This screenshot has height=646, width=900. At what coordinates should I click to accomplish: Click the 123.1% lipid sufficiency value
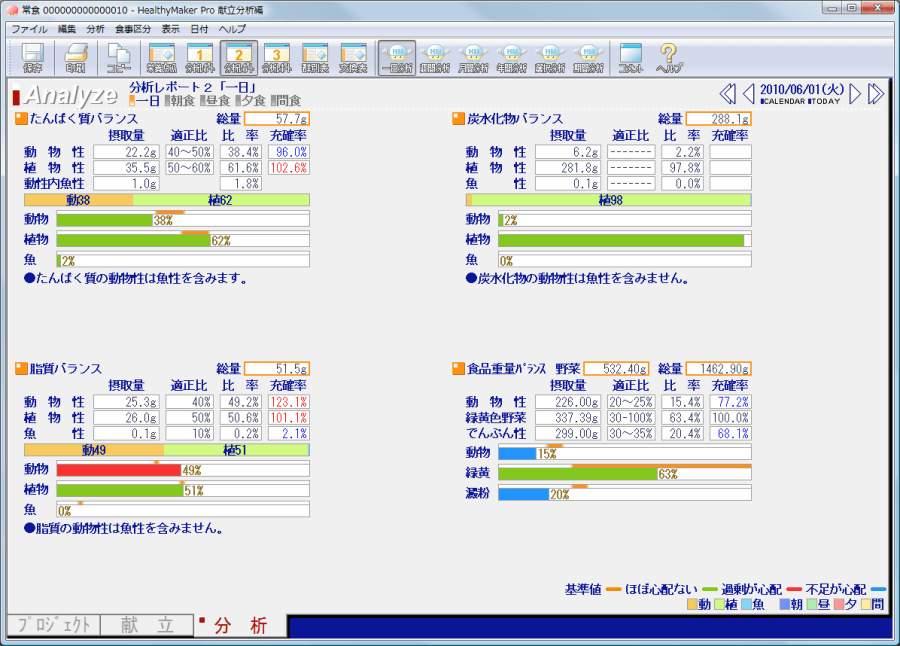289,402
